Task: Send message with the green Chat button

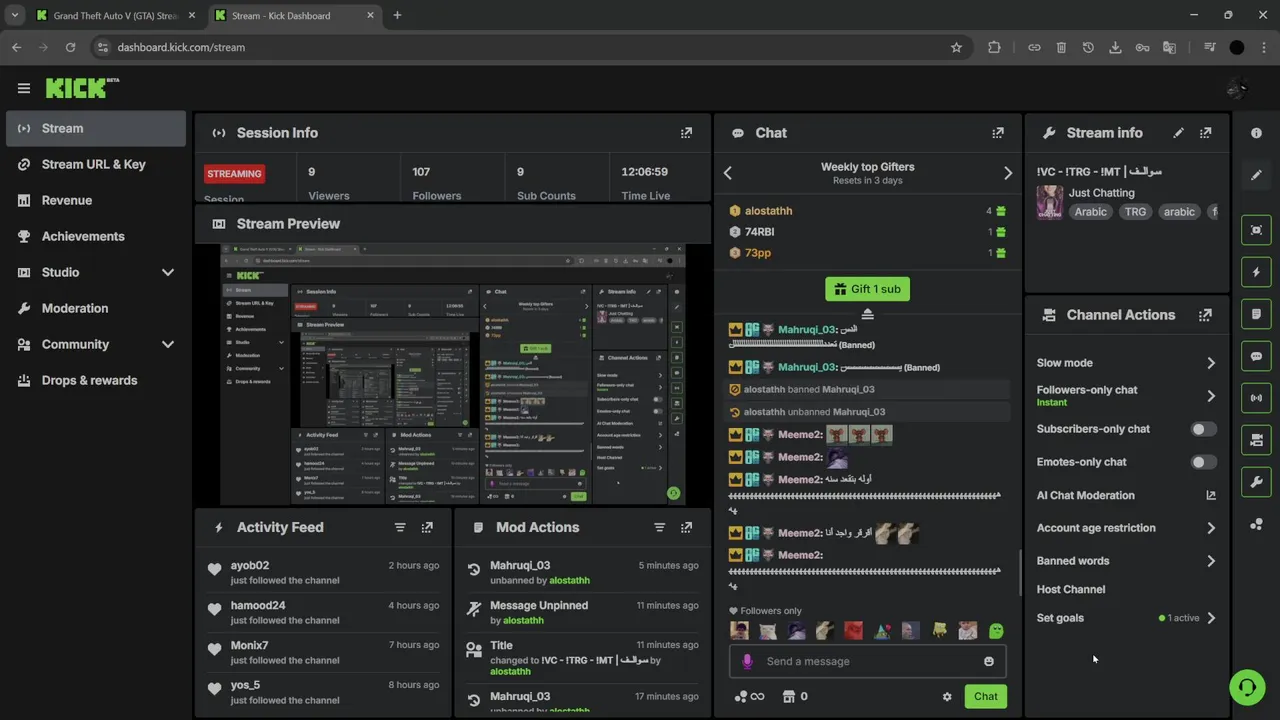Action: point(986,697)
